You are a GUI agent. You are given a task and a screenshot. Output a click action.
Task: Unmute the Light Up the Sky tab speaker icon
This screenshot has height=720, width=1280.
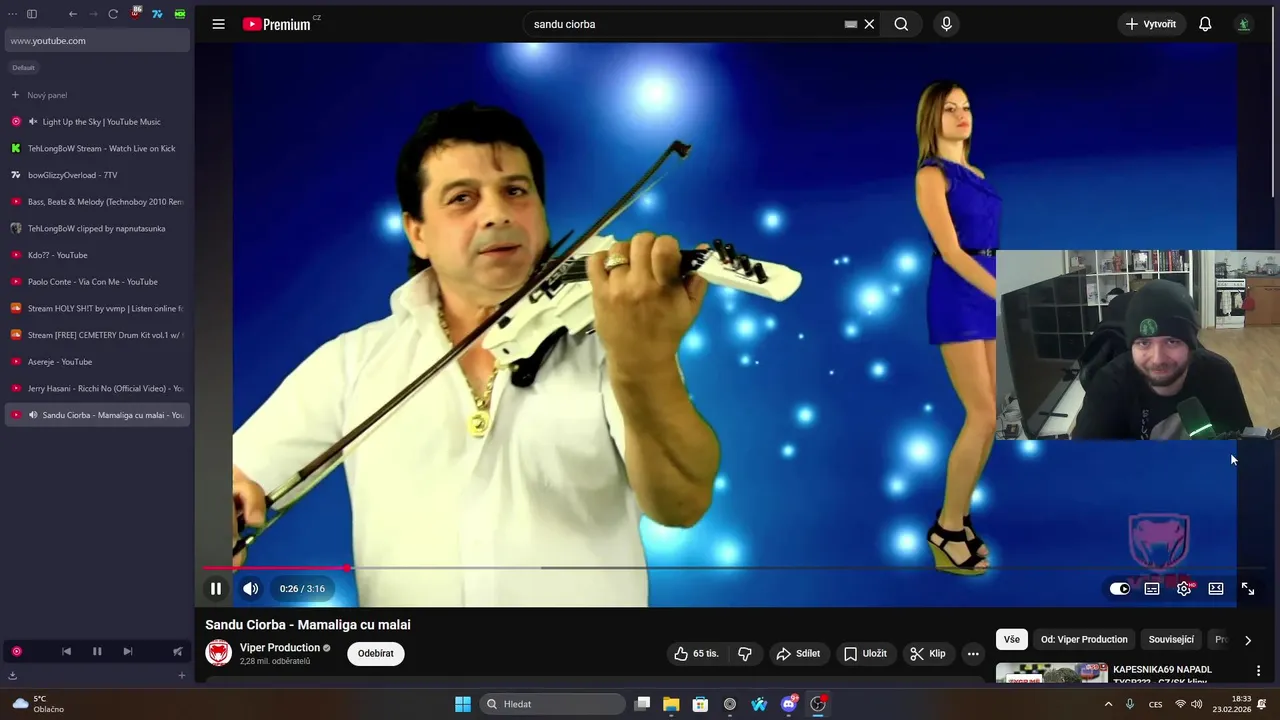(33, 122)
